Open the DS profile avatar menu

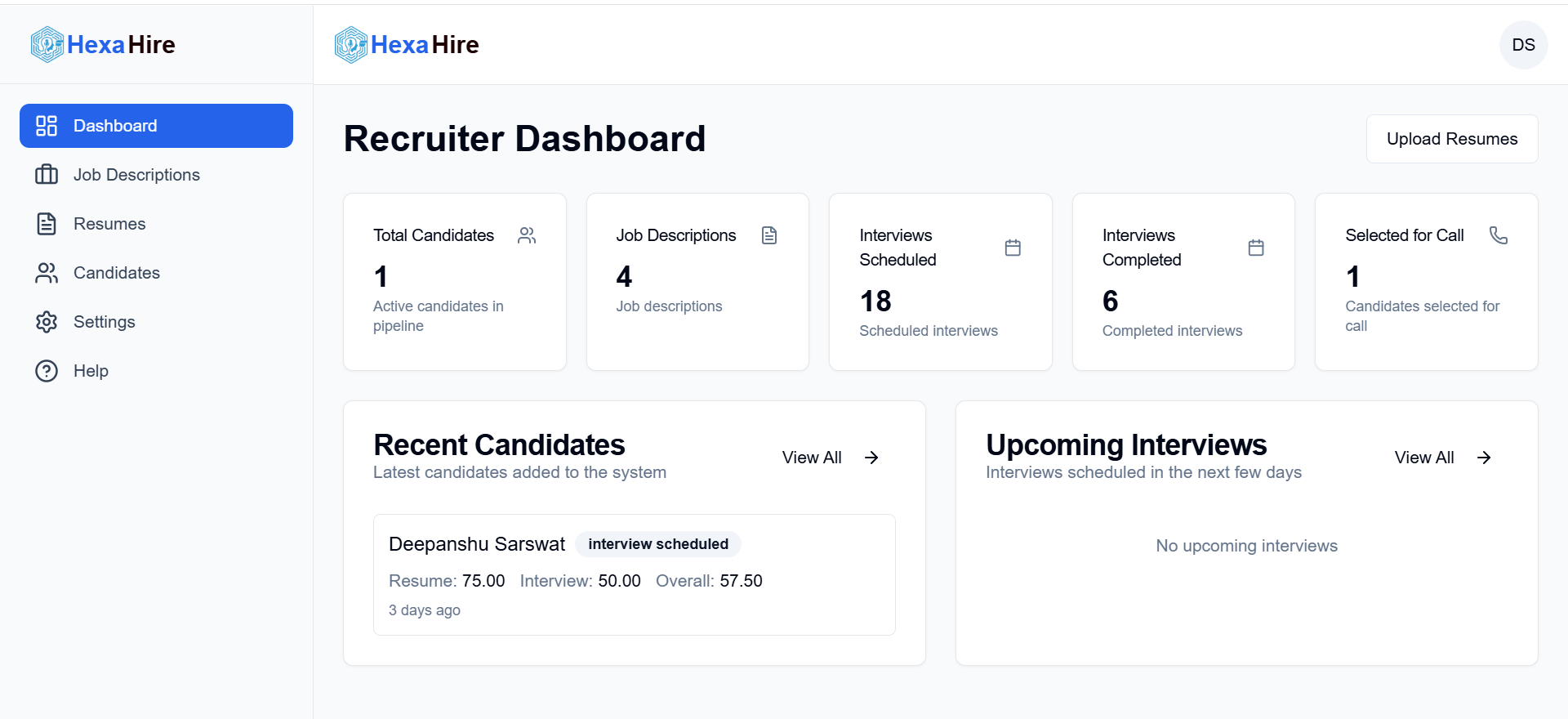(1523, 44)
